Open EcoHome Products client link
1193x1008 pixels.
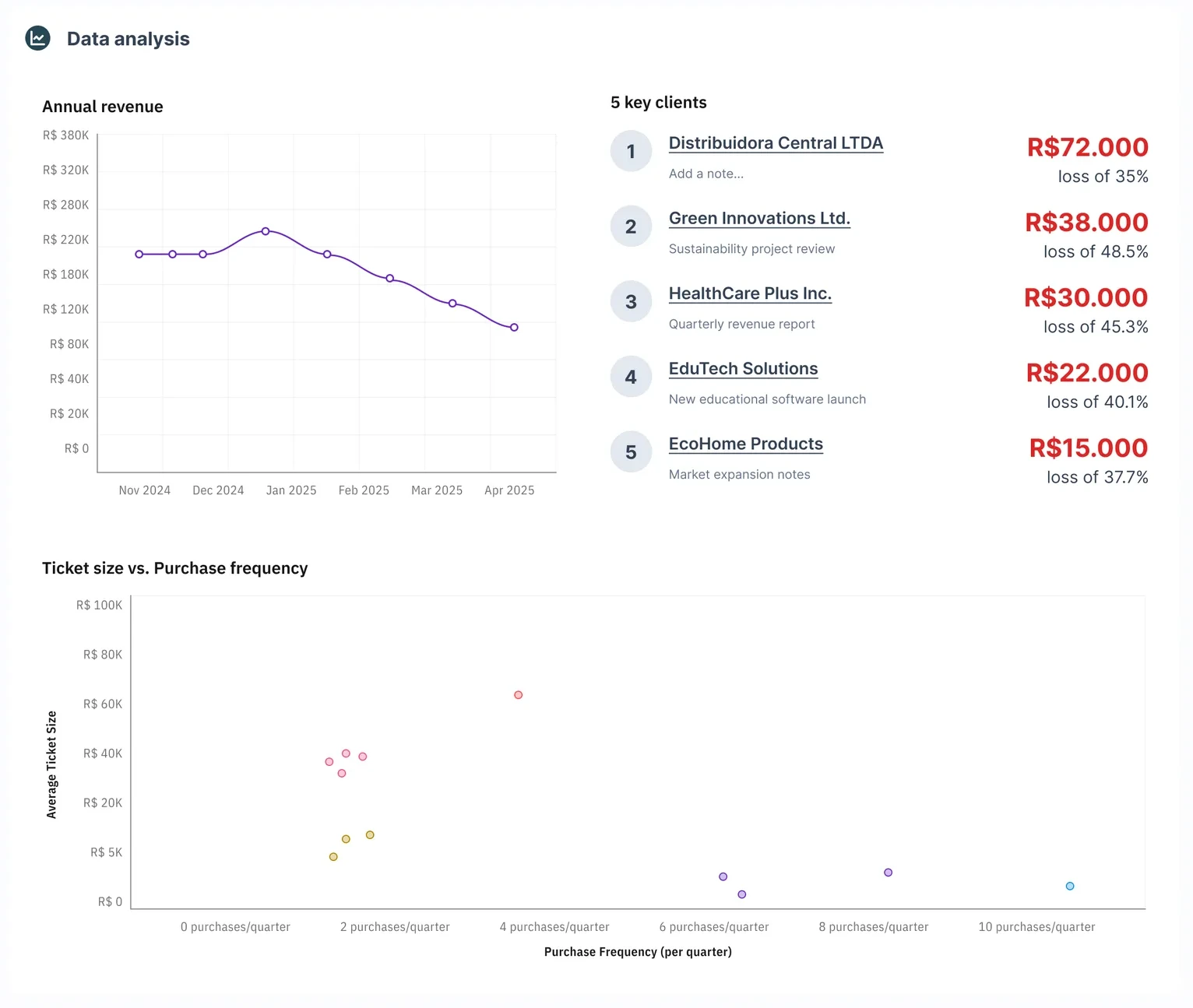(x=745, y=444)
